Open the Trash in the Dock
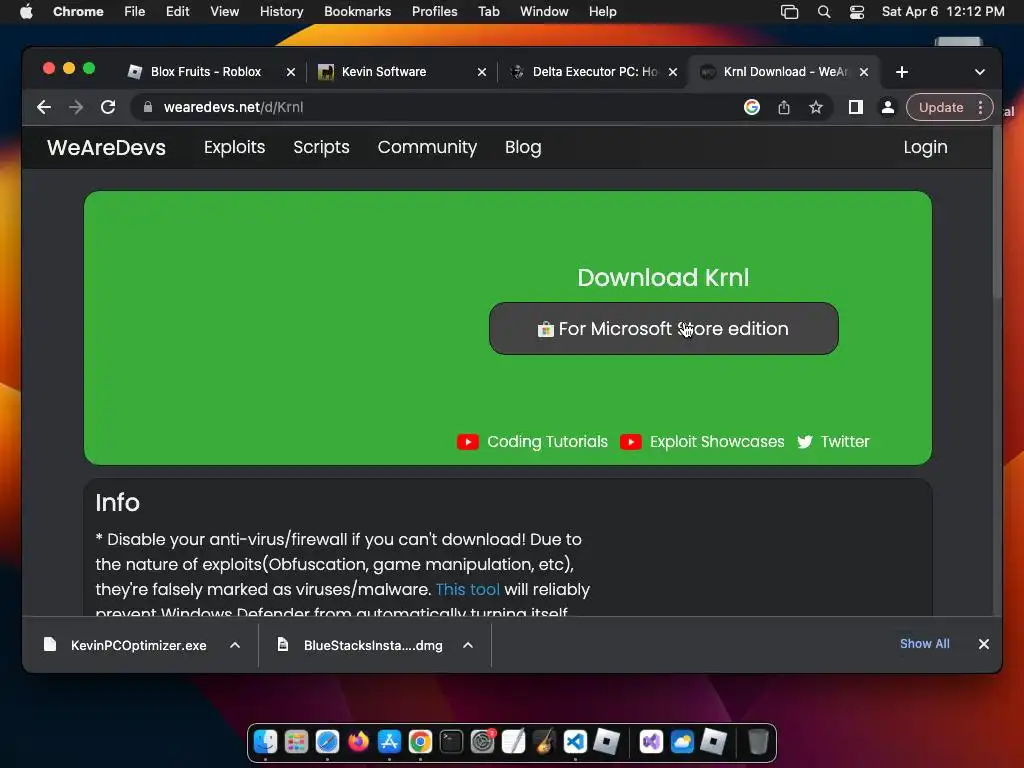This screenshot has width=1024, height=768. click(758, 742)
